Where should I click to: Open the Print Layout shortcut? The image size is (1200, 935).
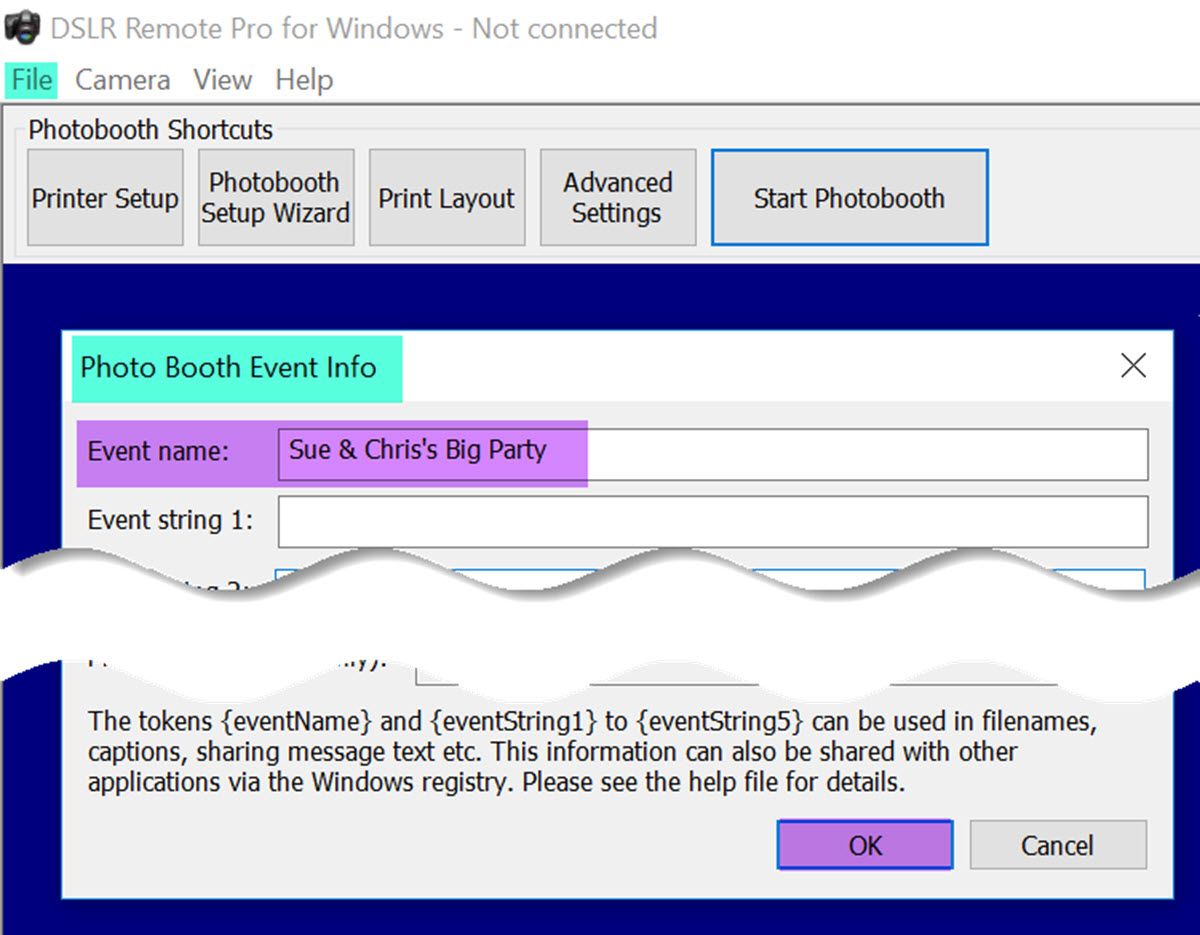pos(447,198)
